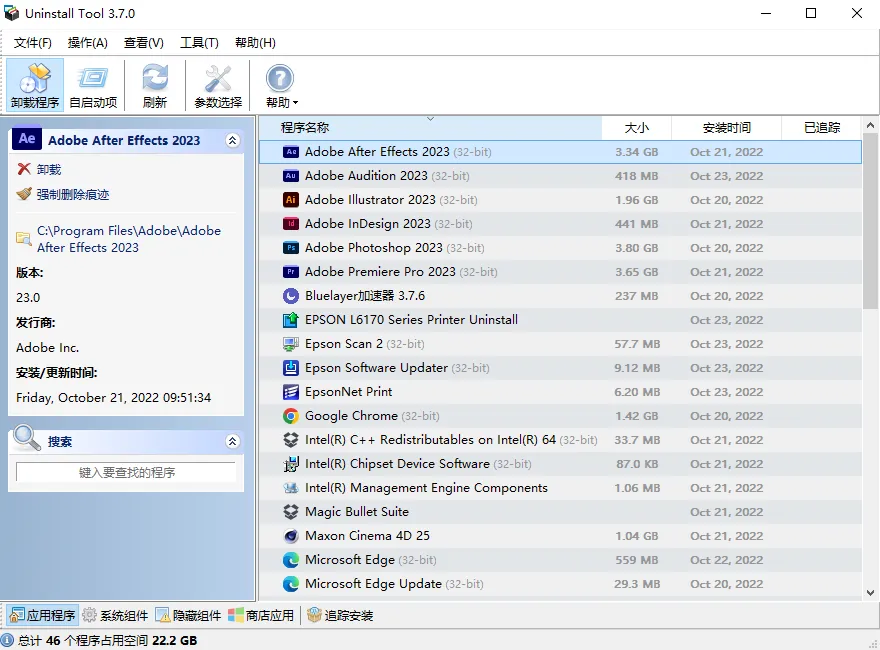Switch to the 追踪安装 tab
The width and height of the screenshot is (880, 650).
pyautogui.click(x=340, y=616)
